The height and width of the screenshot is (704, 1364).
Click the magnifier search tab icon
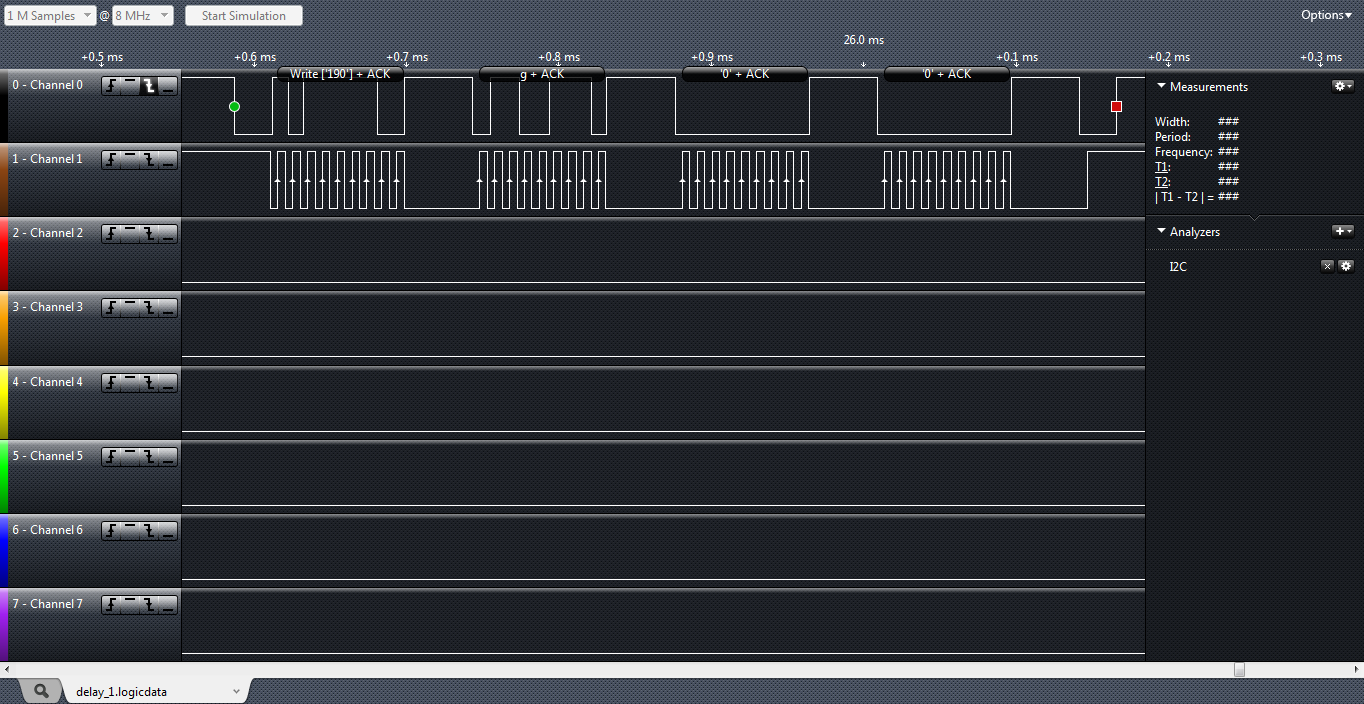41,691
